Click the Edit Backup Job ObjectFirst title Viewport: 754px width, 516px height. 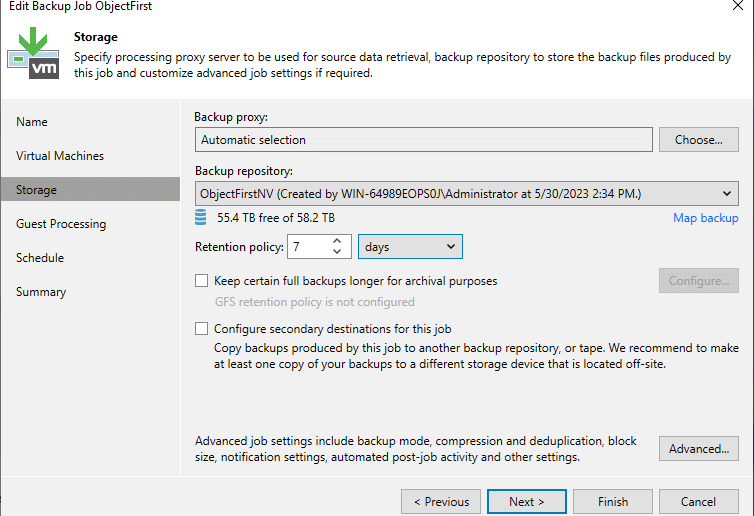coord(80,6)
